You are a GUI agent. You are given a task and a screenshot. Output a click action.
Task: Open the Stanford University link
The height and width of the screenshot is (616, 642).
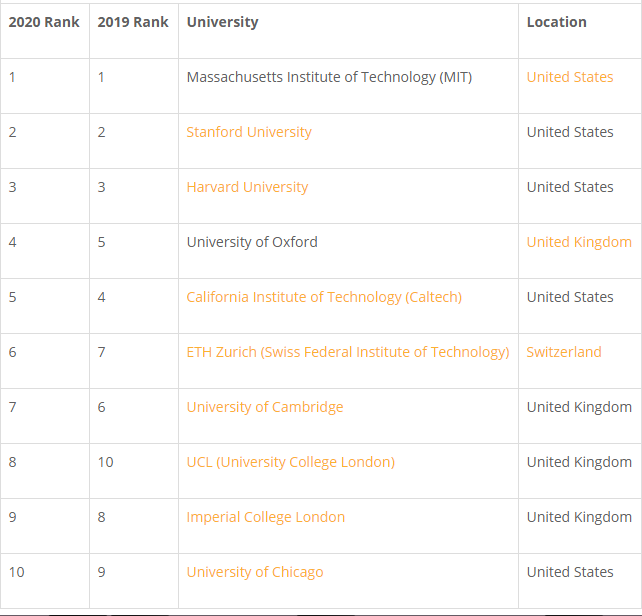pyautogui.click(x=249, y=132)
